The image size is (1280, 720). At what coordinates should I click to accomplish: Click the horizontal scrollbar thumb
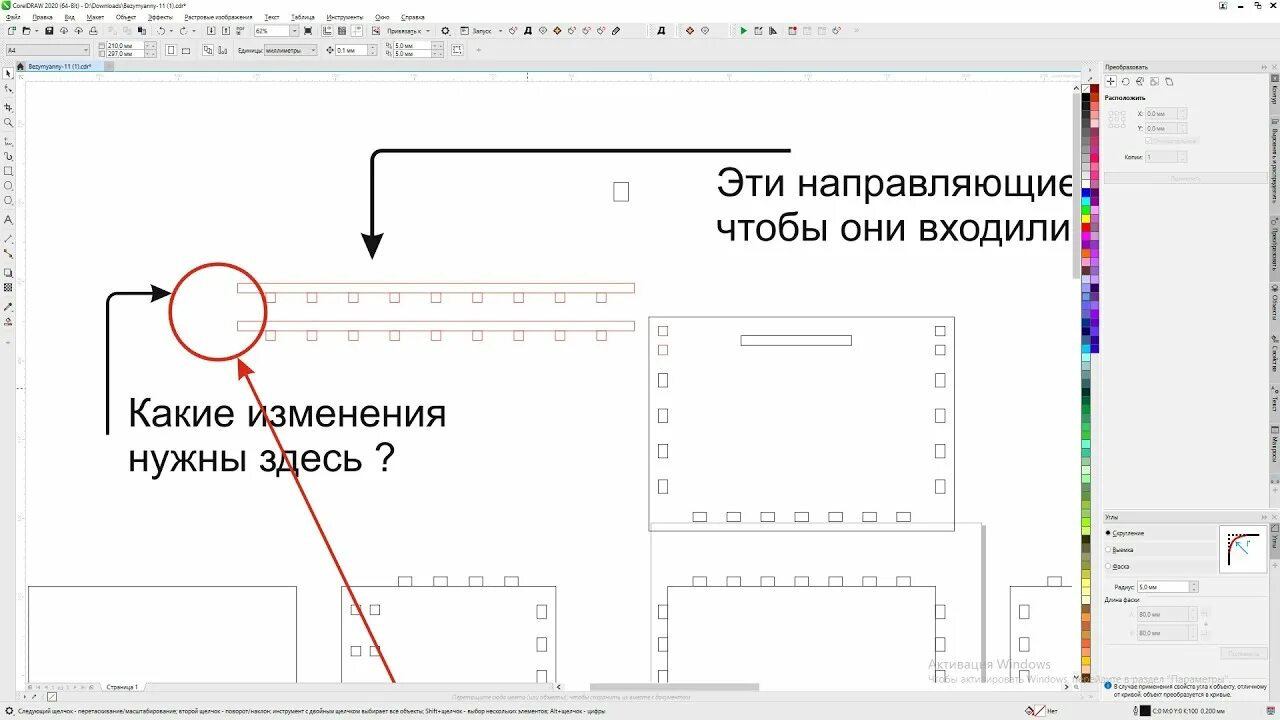675,688
